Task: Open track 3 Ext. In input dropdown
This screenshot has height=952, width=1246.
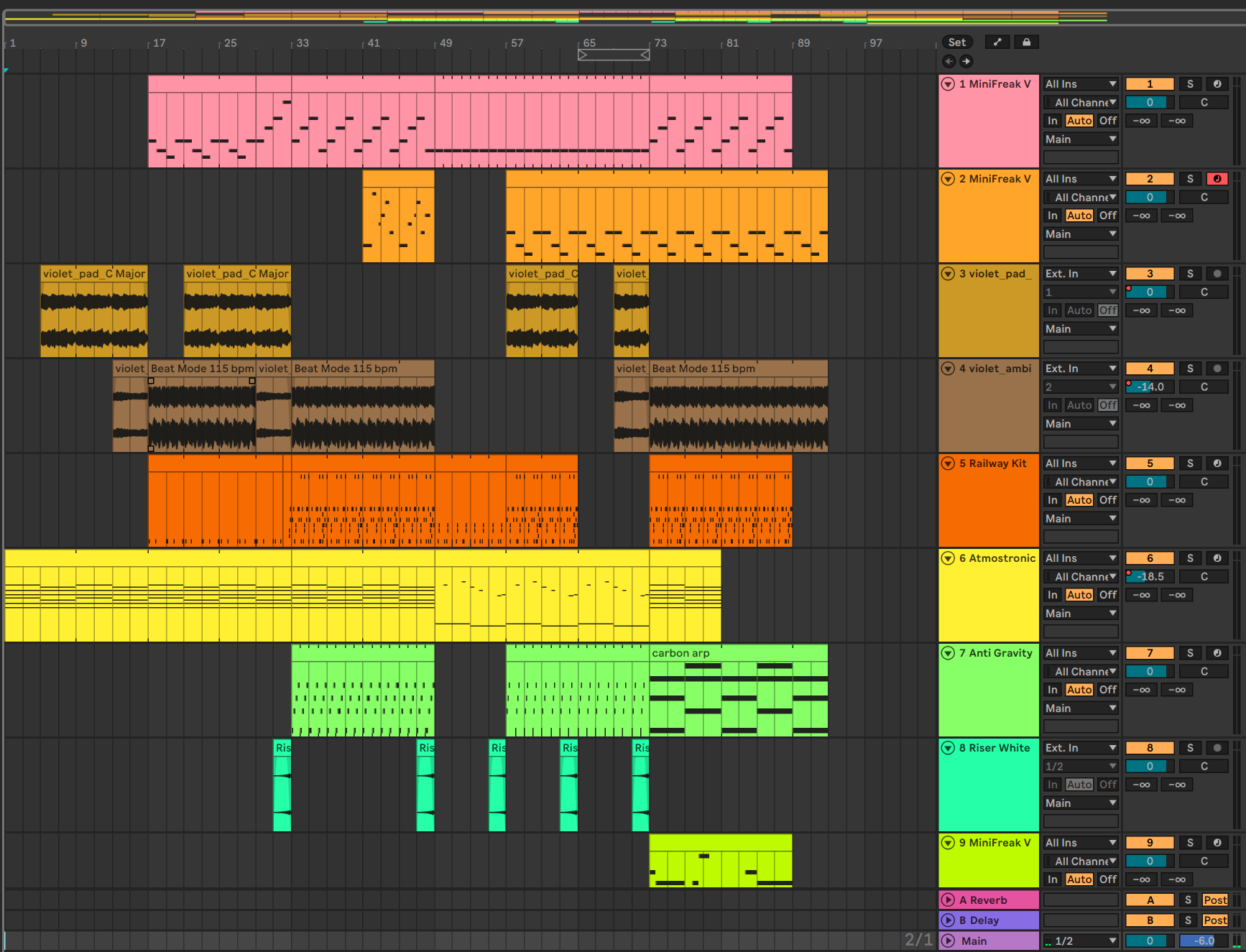Action: (1081, 274)
